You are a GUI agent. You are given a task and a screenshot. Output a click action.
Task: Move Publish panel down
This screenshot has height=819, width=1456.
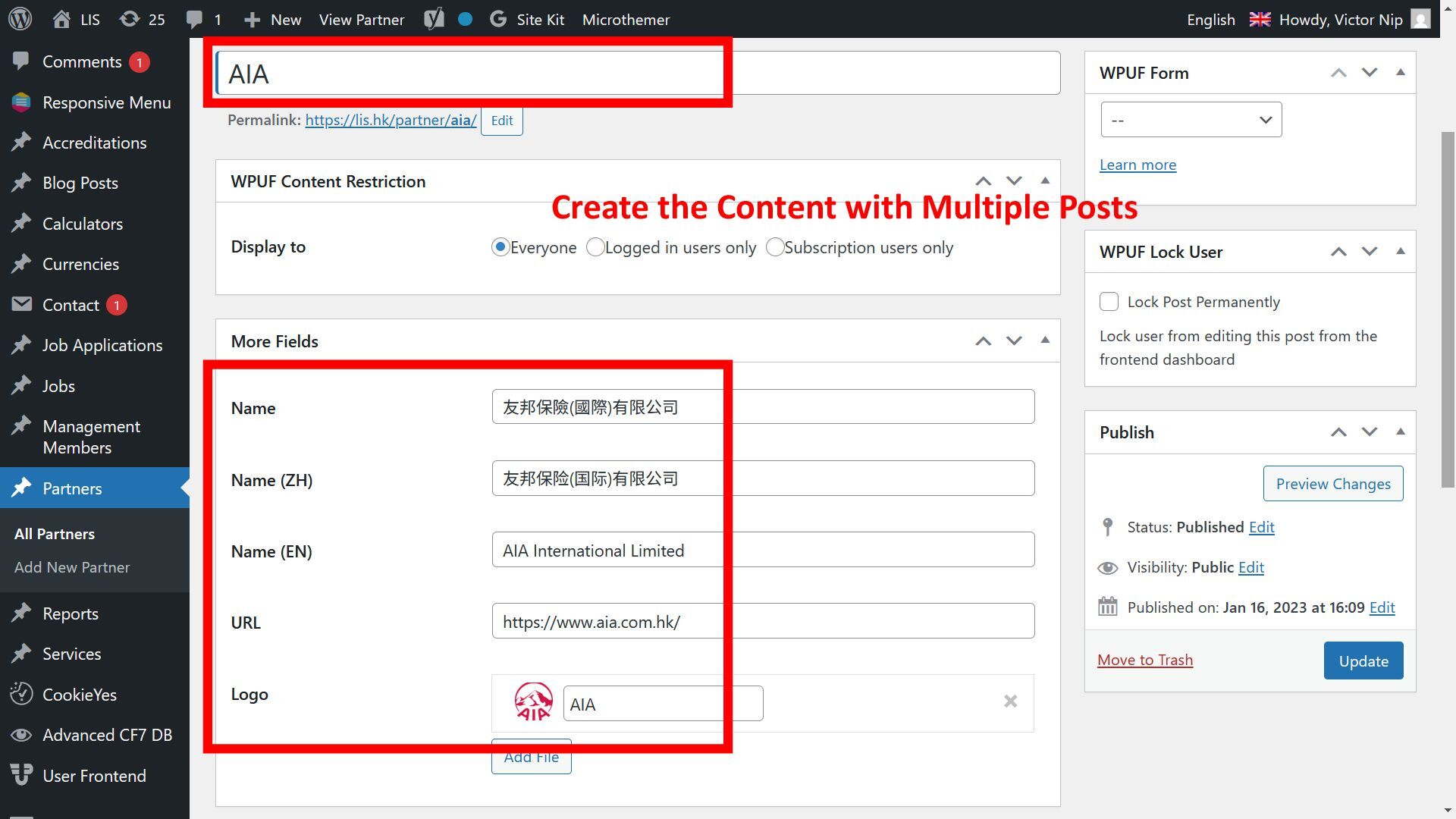click(1369, 431)
